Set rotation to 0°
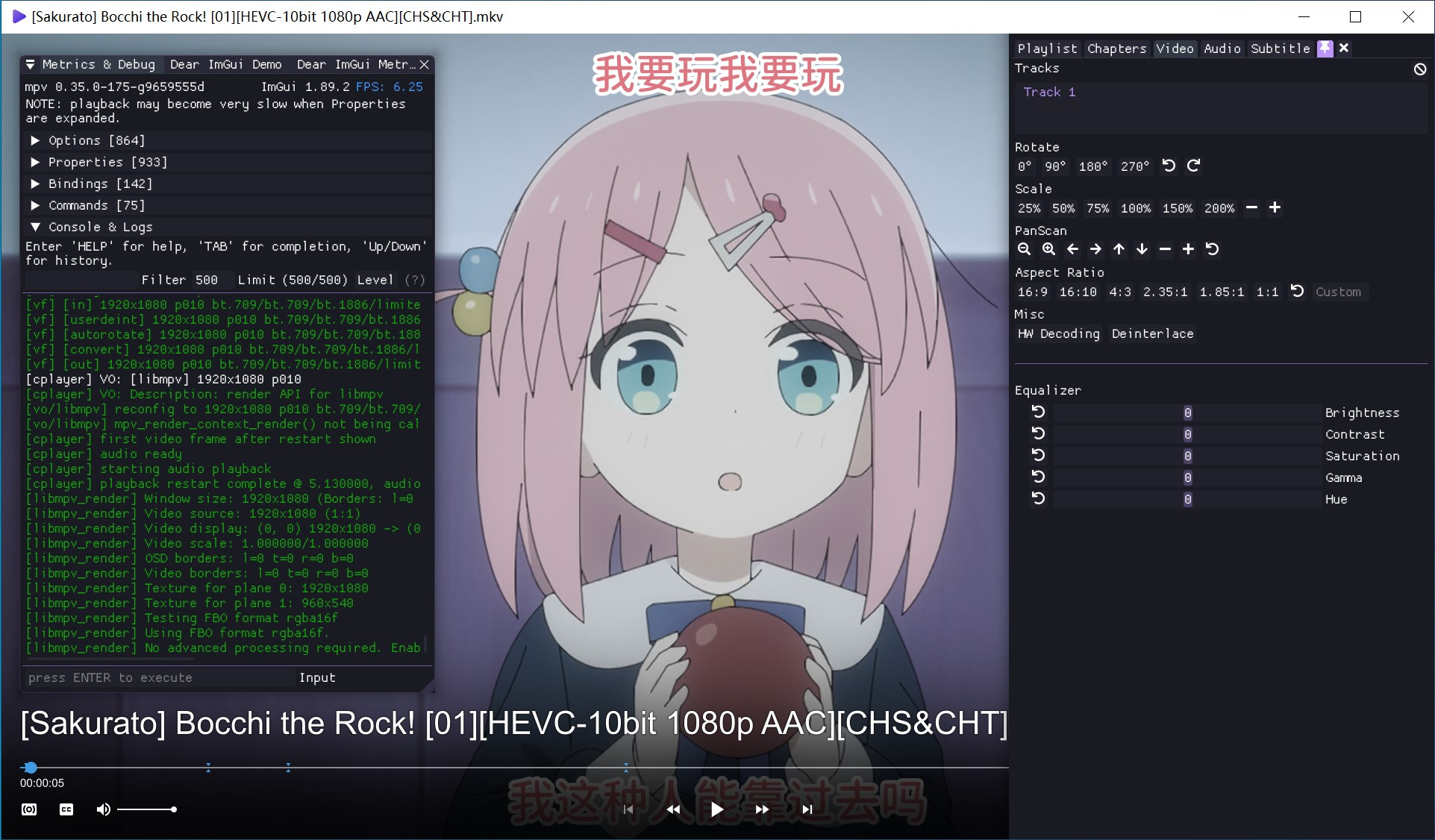The height and width of the screenshot is (840, 1435). (x=1025, y=166)
